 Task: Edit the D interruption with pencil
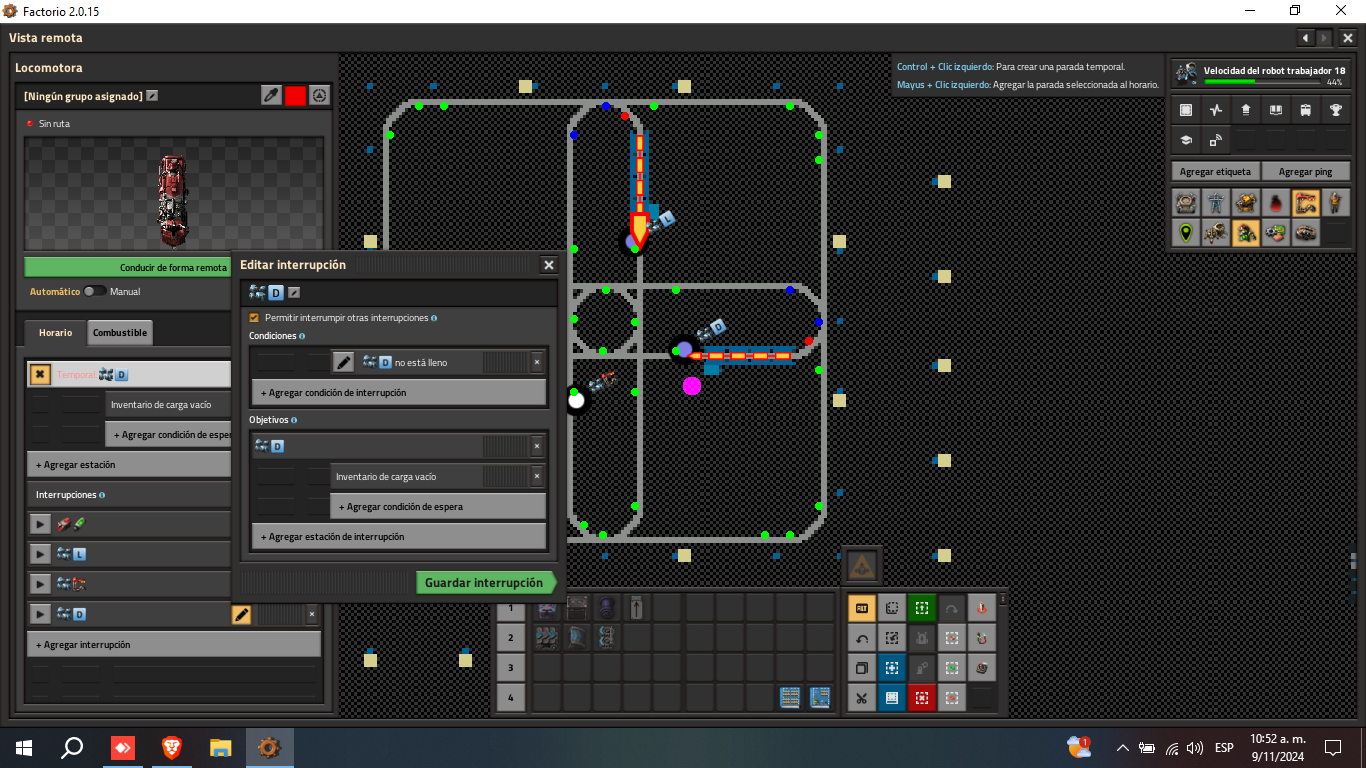coord(241,615)
